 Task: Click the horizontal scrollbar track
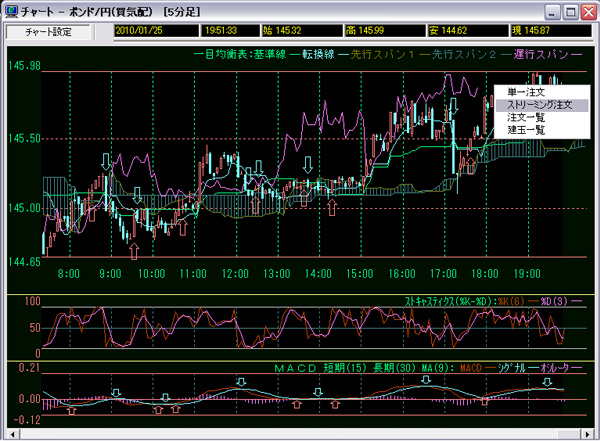tap(300, 434)
